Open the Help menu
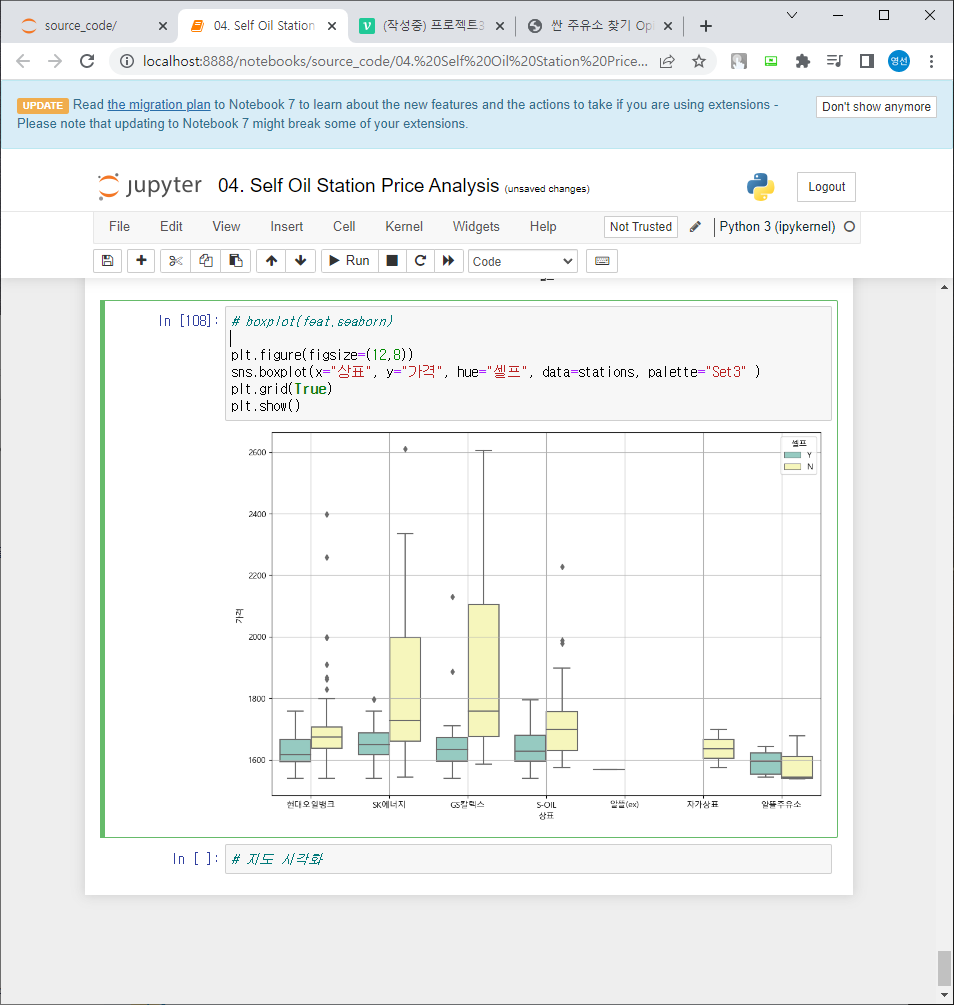This screenshot has width=954, height=1005. point(543,227)
